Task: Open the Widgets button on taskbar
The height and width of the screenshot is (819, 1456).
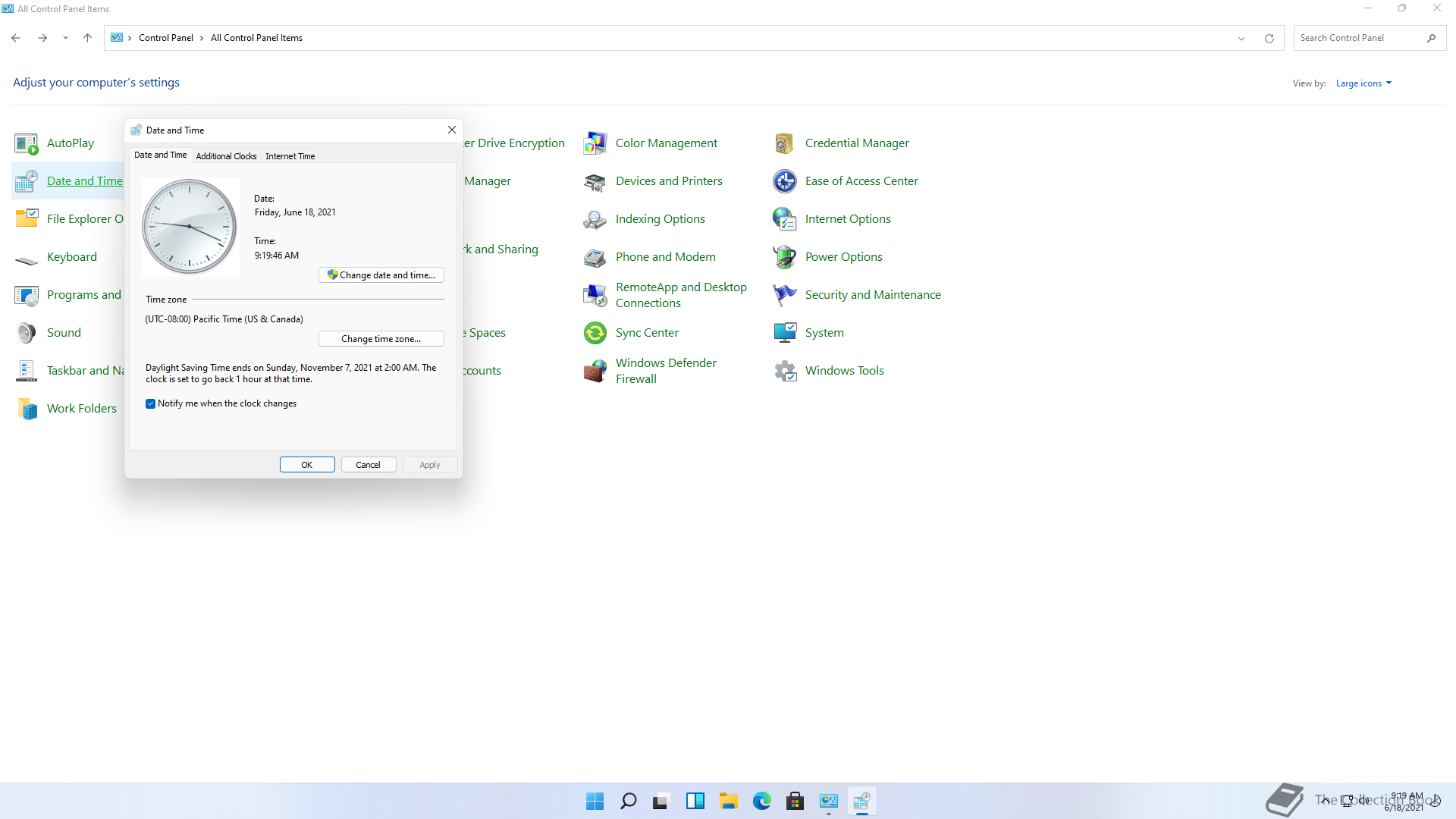Action: point(695,801)
